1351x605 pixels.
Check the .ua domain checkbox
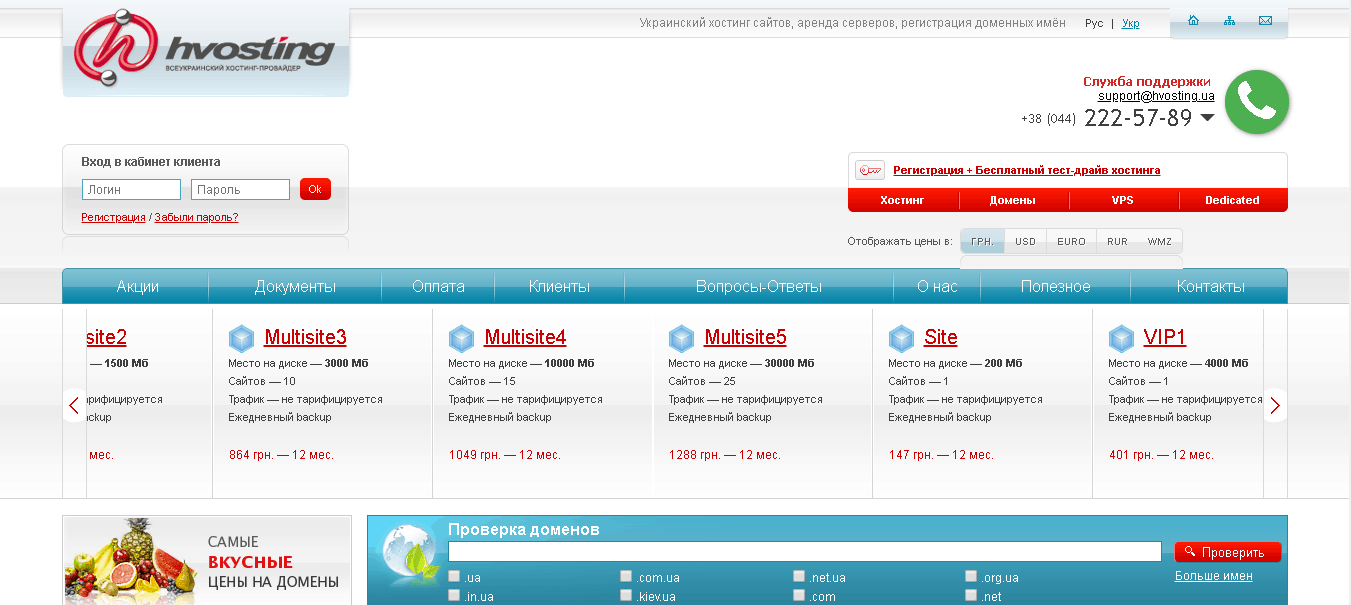[454, 576]
